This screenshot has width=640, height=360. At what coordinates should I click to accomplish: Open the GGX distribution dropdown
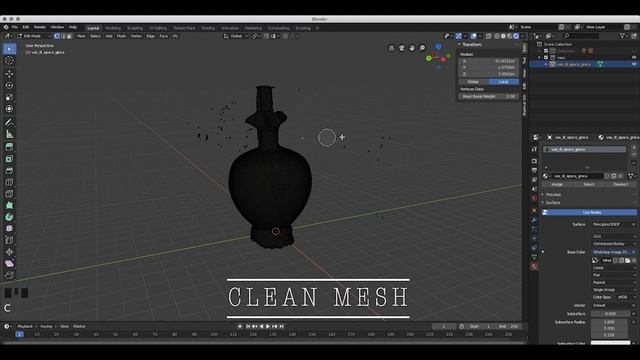click(x=613, y=236)
